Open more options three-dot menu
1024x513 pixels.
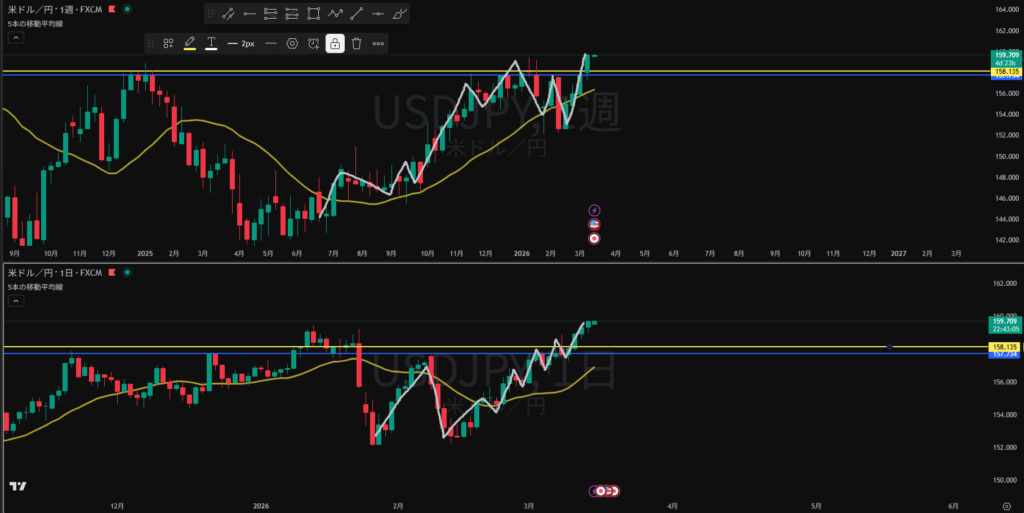378,43
